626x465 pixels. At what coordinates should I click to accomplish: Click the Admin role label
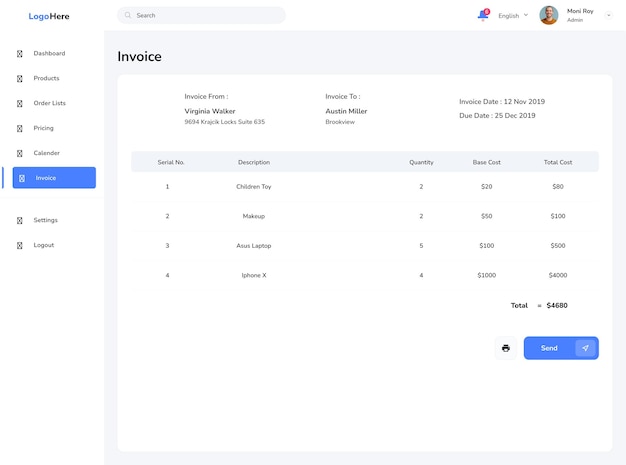tap(575, 20)
